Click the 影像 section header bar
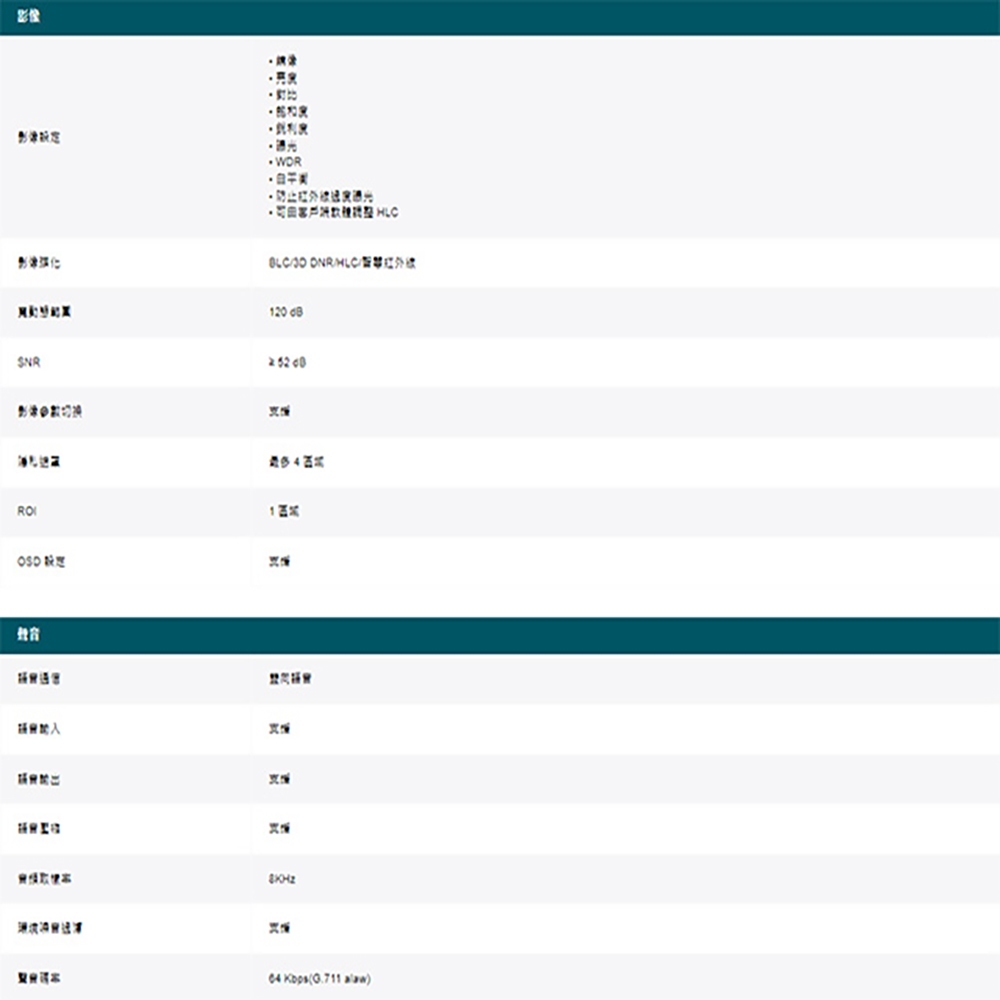 click(500, 18)
